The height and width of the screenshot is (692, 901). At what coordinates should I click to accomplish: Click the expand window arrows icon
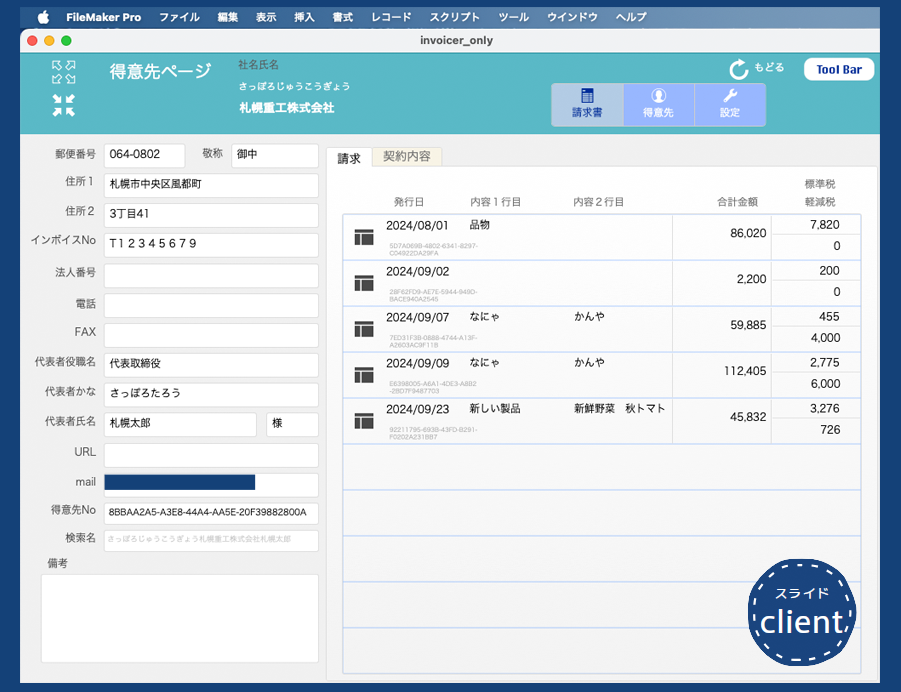pos(64,72)
